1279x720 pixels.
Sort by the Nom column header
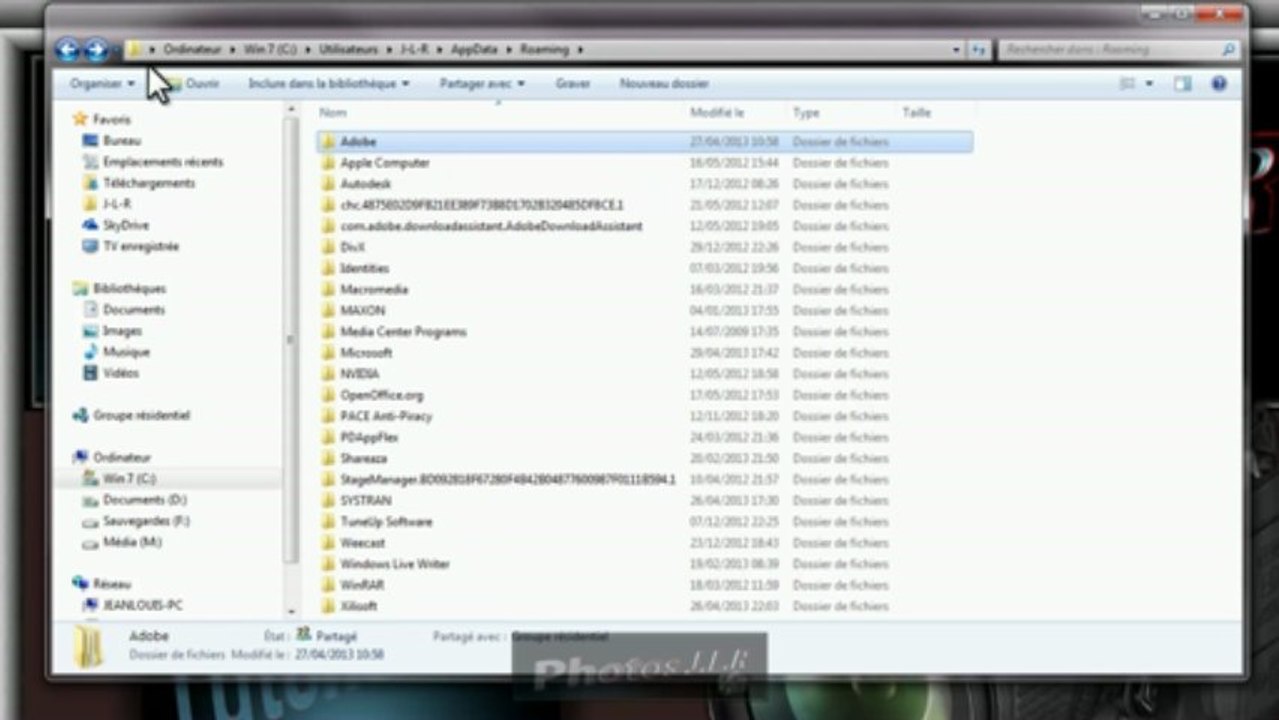coord(333,113)
